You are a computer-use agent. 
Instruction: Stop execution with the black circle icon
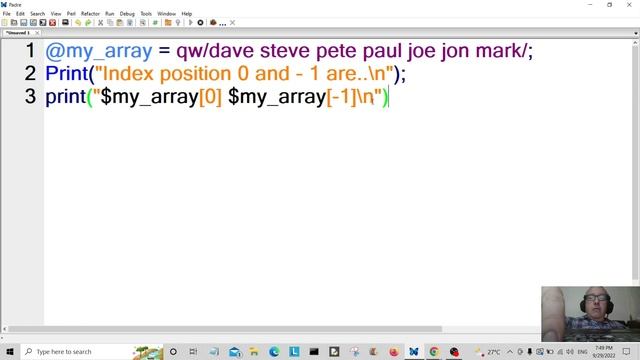click(x=200, y=23)
